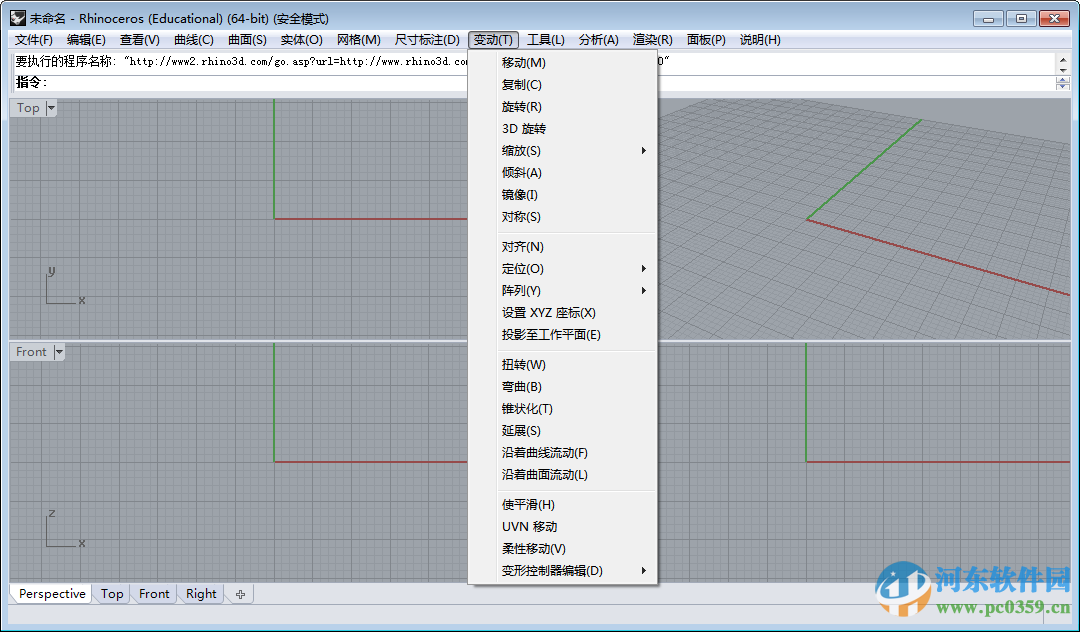Open the 面板(P) menu

[x=706, y=40]
